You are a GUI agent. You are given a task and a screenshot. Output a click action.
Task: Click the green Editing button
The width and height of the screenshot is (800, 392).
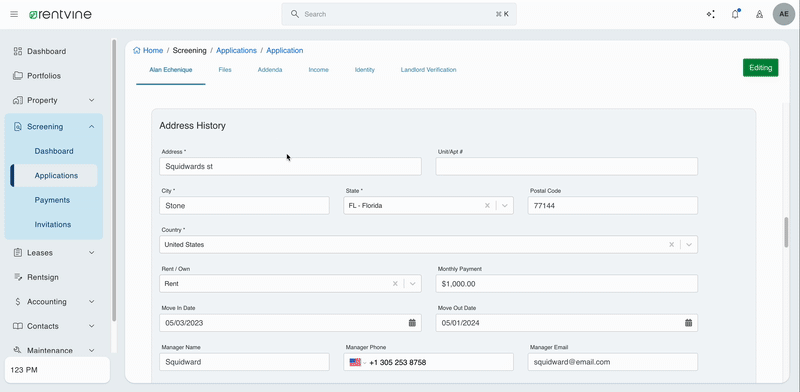tap(761, 67)
